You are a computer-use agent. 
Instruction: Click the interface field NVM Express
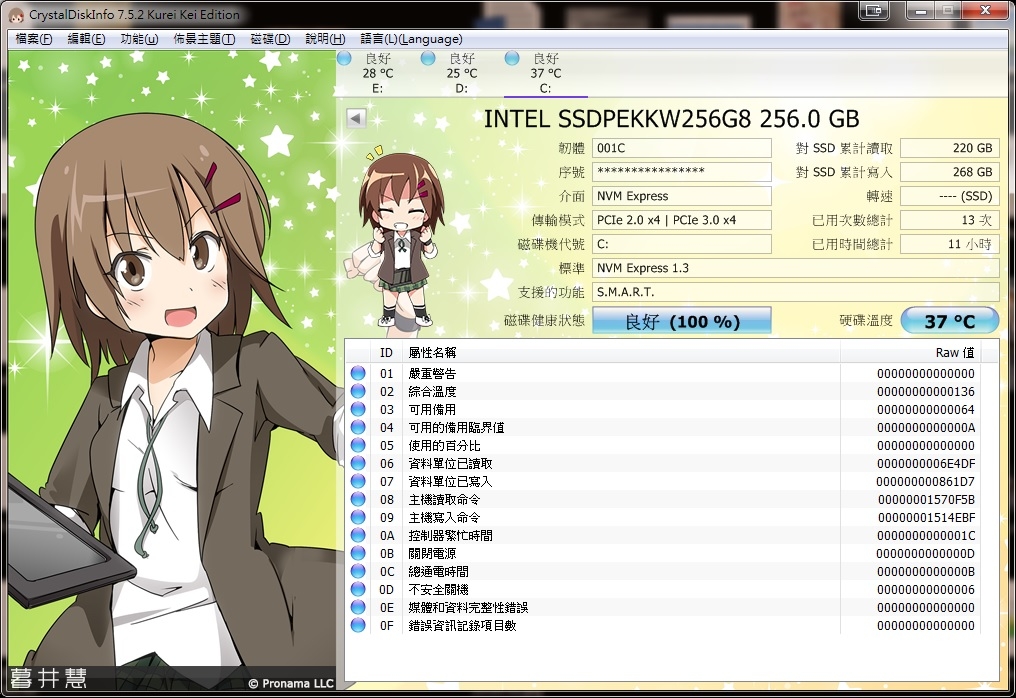point(682,196)
